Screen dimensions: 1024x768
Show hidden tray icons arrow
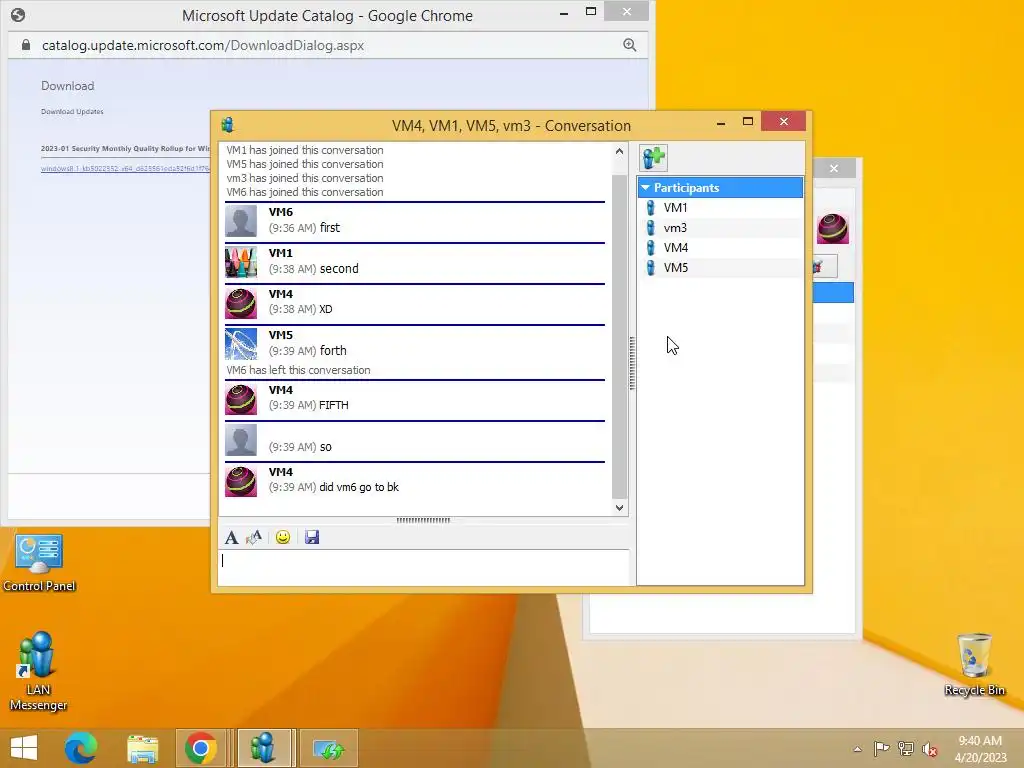tap(857, 749)
